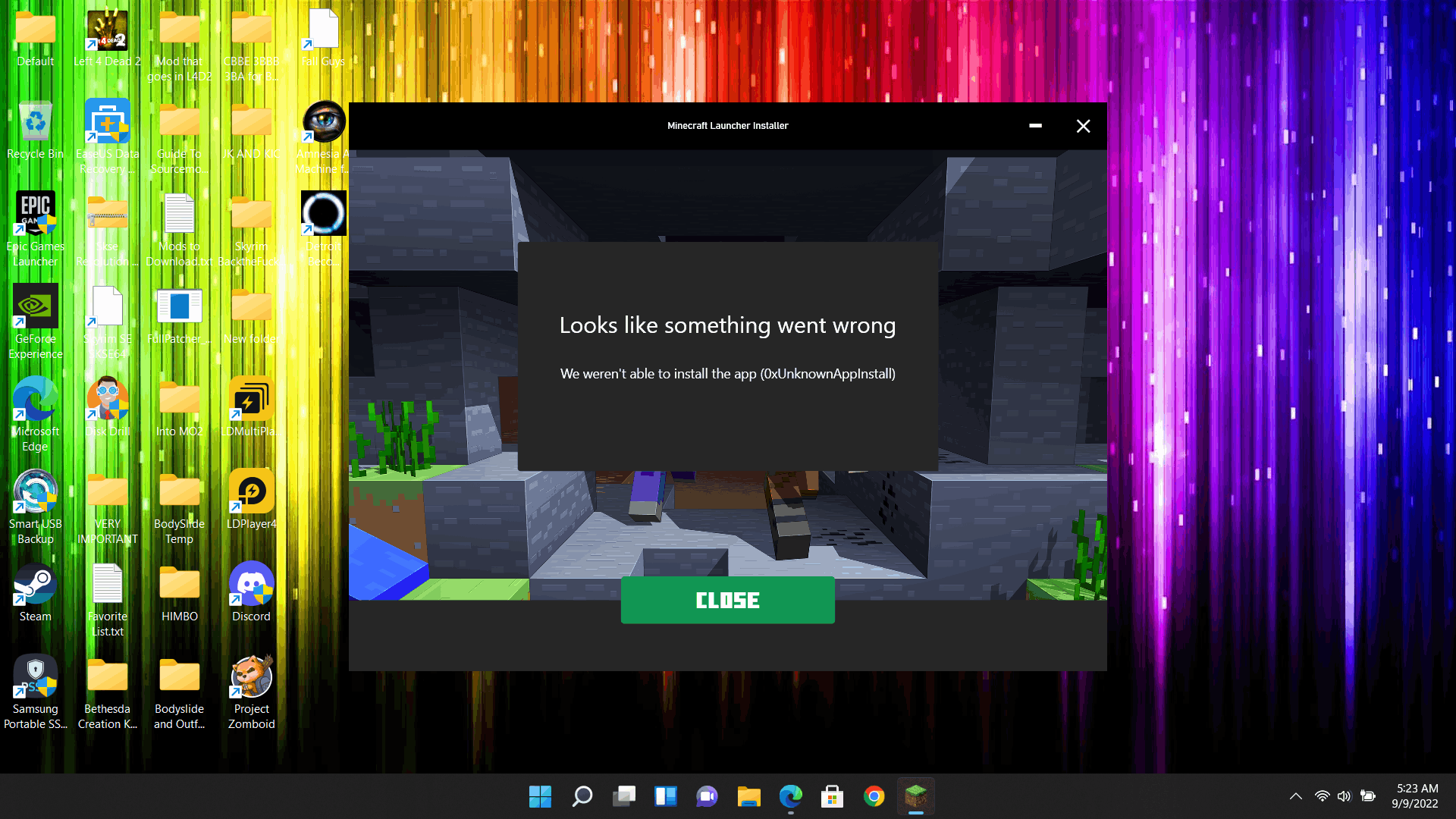1456x819 pixels.
Task: Open the Steam desktop shortcut
Action: [x=35, y=585]
